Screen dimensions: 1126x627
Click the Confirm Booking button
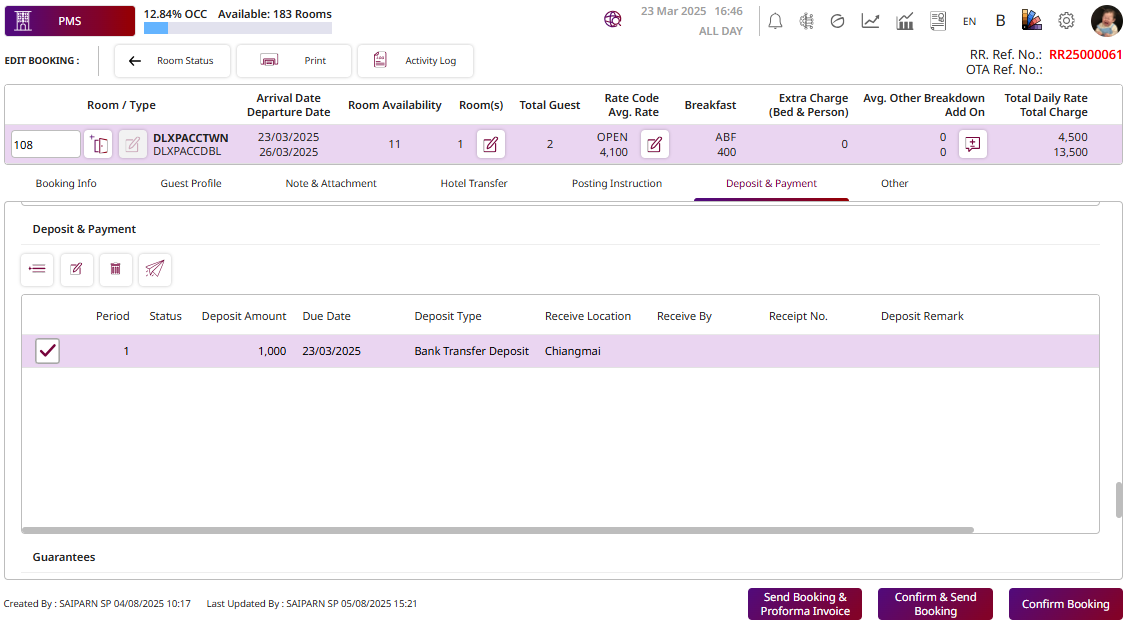click(x=1065, y=604)
